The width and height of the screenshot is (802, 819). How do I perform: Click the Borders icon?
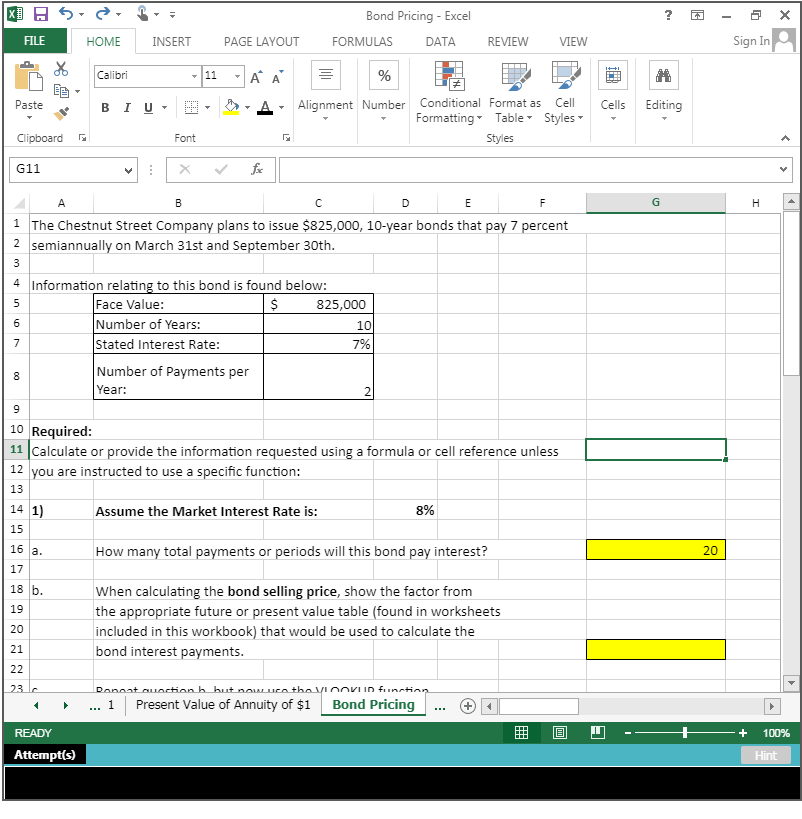pyautogui.click(x=192, y=108)
